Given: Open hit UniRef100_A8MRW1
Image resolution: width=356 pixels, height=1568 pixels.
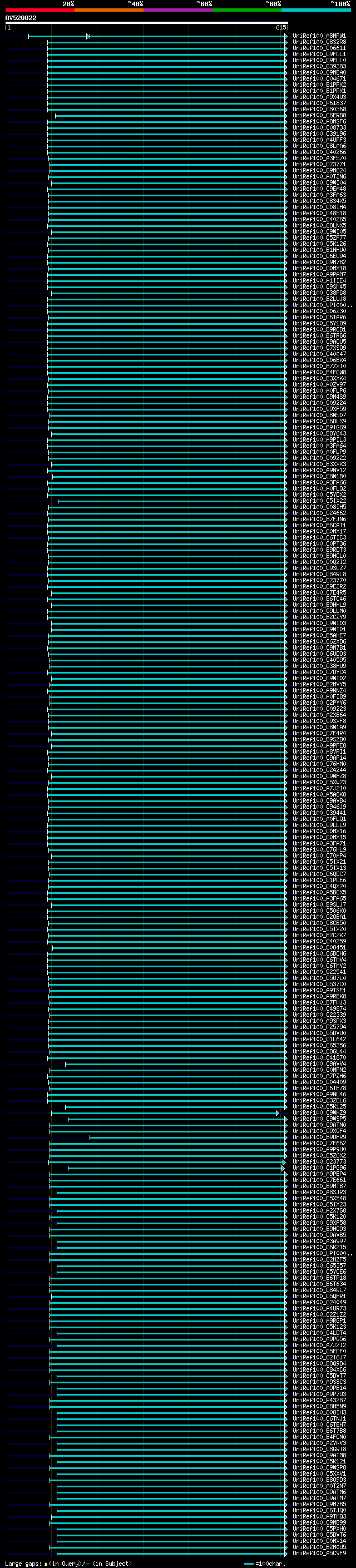Looking at the screenshot, I should [319, 37].
